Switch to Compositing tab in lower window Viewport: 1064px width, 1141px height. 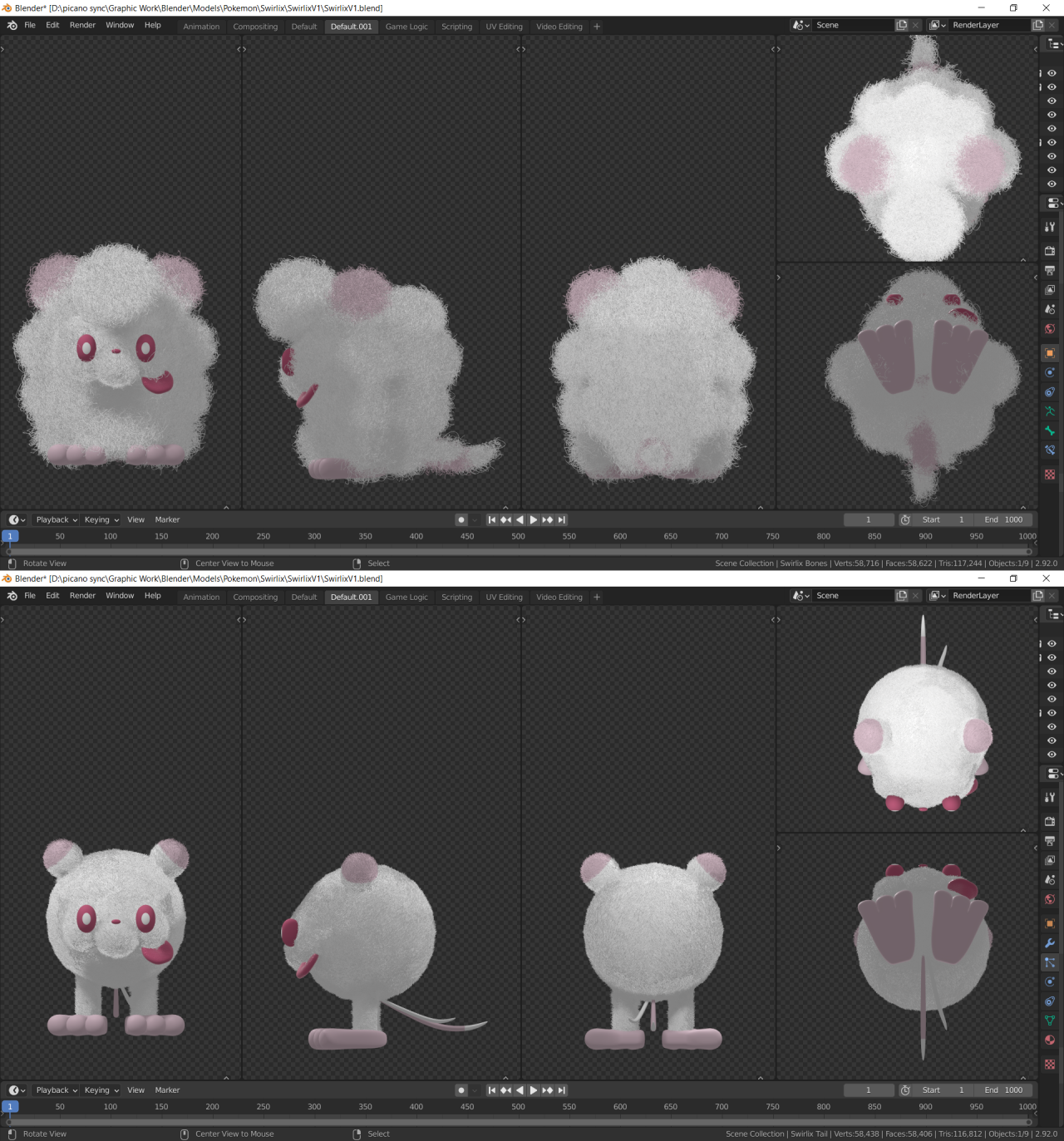click(255, 598)
